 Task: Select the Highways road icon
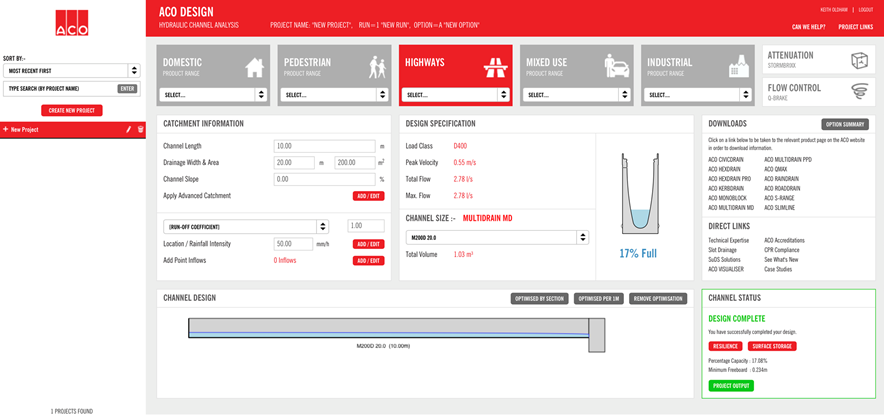pos(495,66)
